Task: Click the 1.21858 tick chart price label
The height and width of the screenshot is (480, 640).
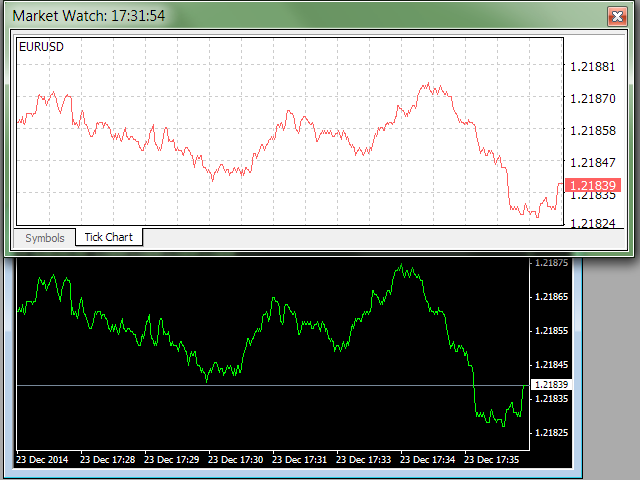Action: [x=592, y=131]
